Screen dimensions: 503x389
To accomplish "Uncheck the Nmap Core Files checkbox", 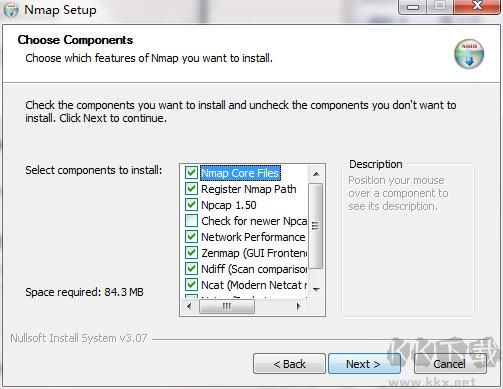I will pos(191,173).
